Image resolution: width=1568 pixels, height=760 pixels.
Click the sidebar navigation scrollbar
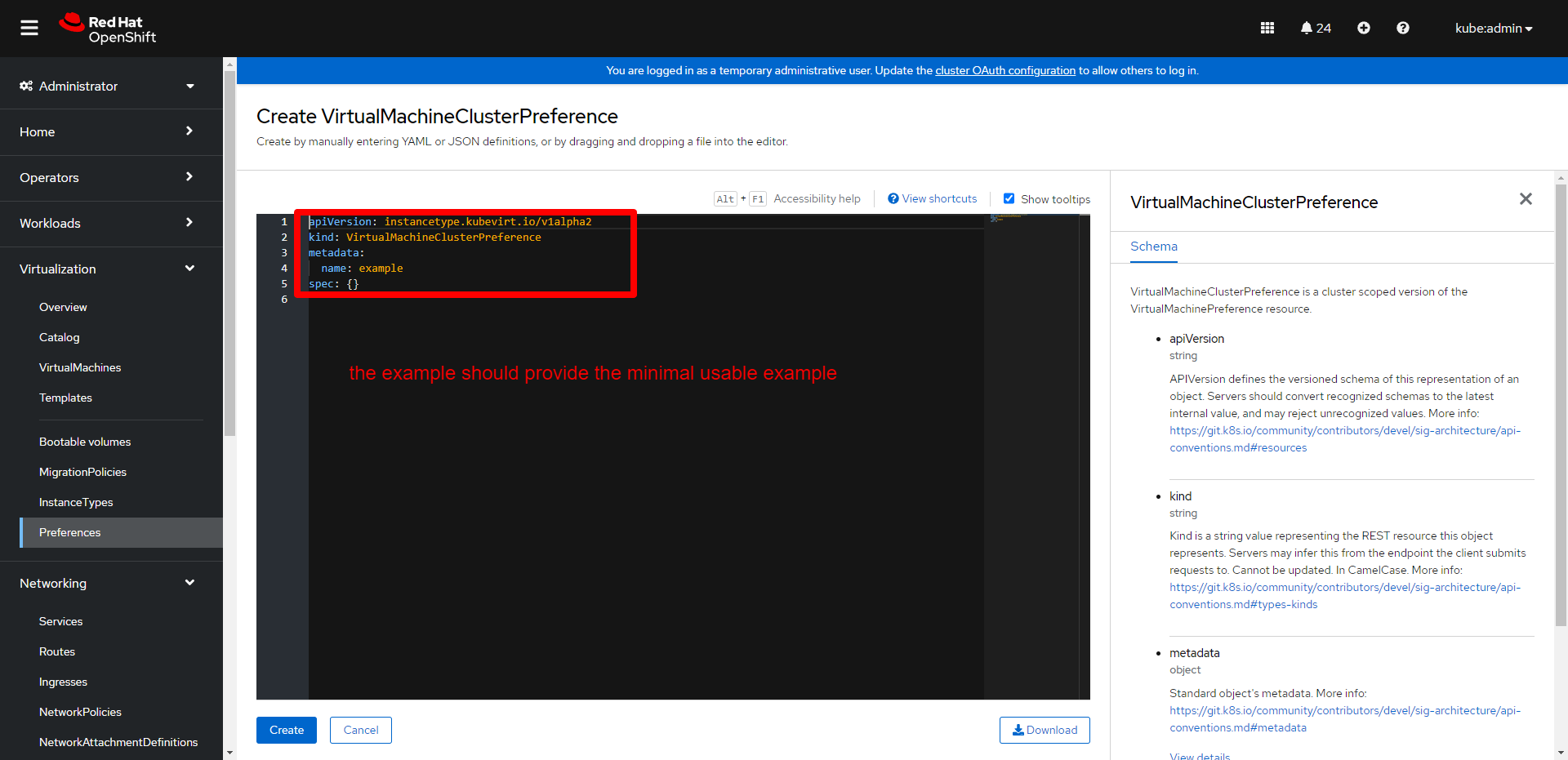(x=229, y=253)
